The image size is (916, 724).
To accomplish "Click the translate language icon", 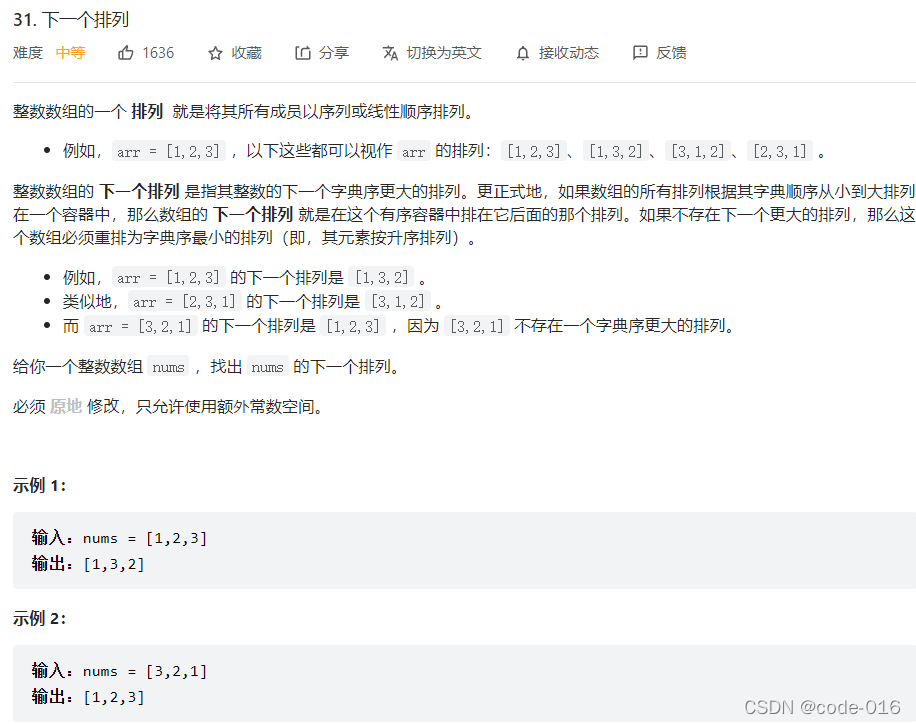I will point(390,53).
